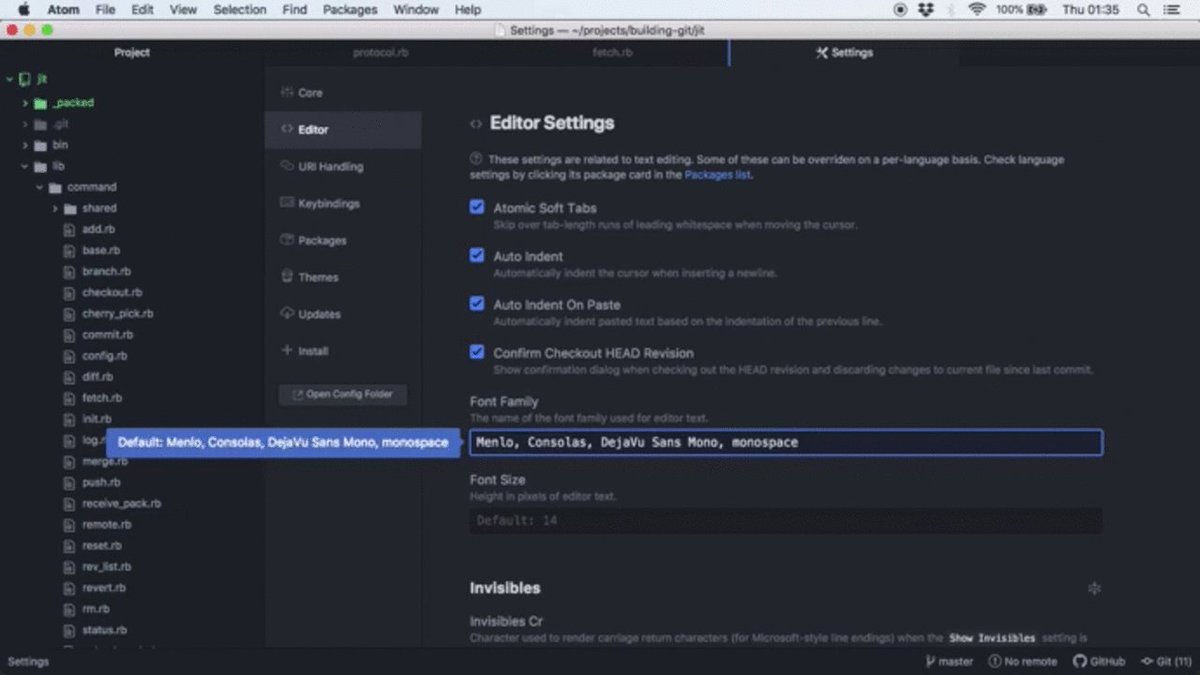Click the Bluetooth menu bar icon
The image size is (1200, 675).
click(951, 10)
